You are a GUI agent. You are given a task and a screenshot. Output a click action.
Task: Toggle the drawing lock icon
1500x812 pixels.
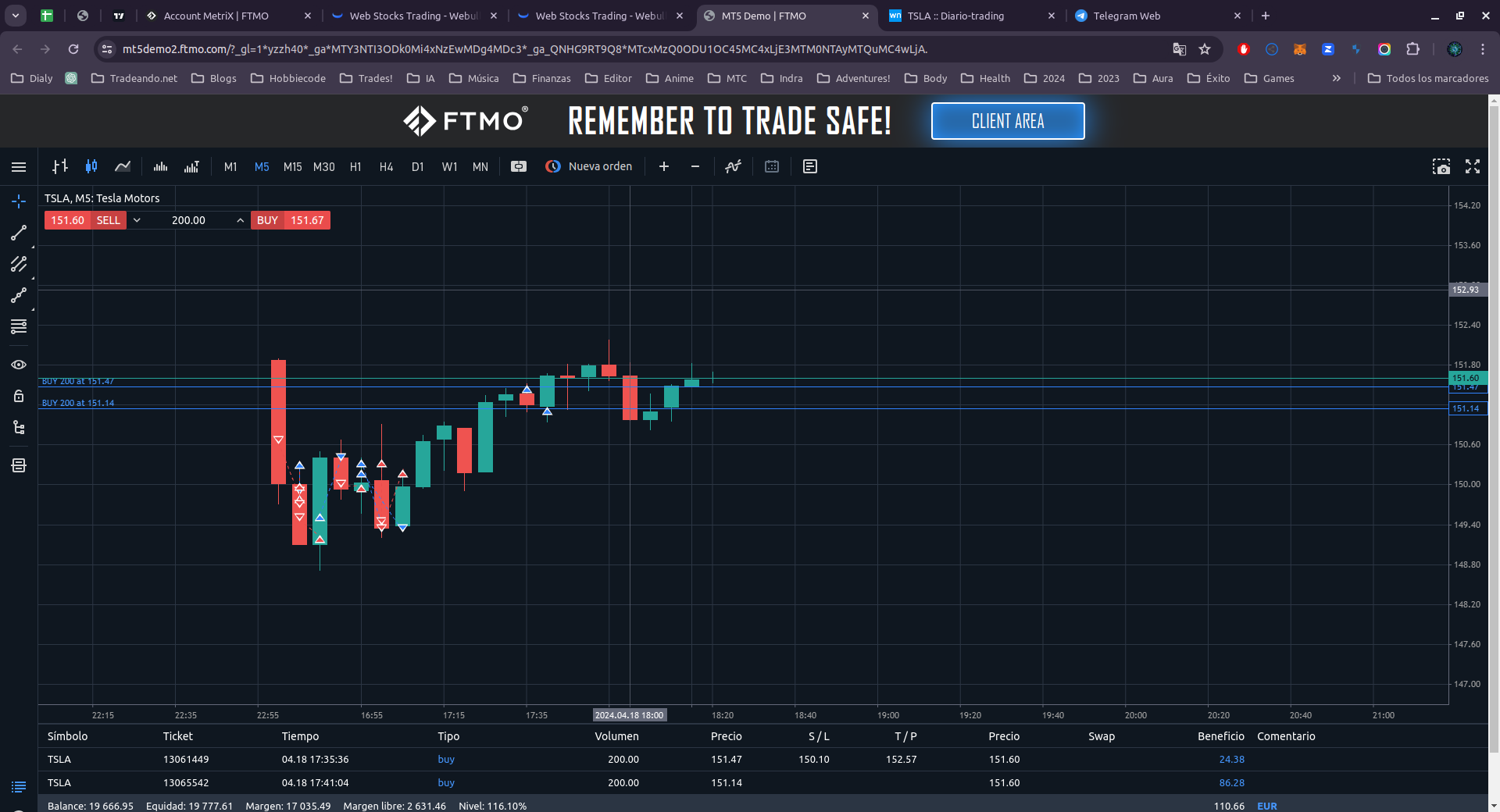(19, 396)
